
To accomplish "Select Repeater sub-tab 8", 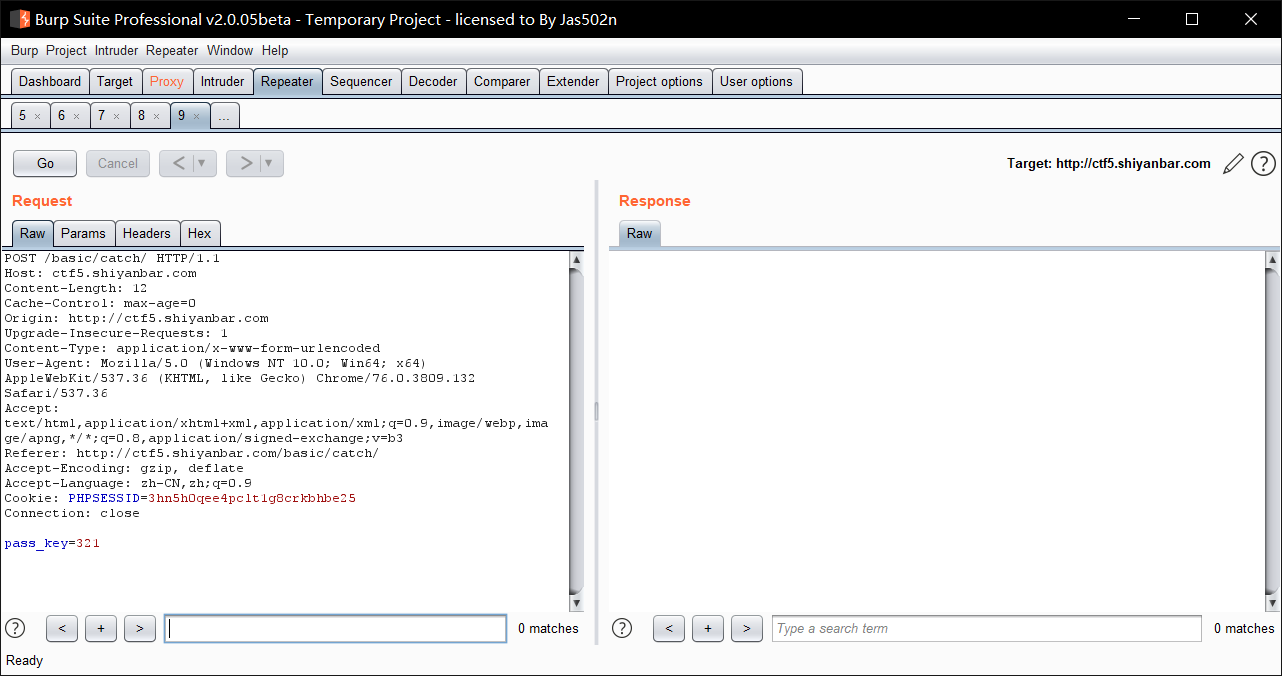I will [141, 116].
